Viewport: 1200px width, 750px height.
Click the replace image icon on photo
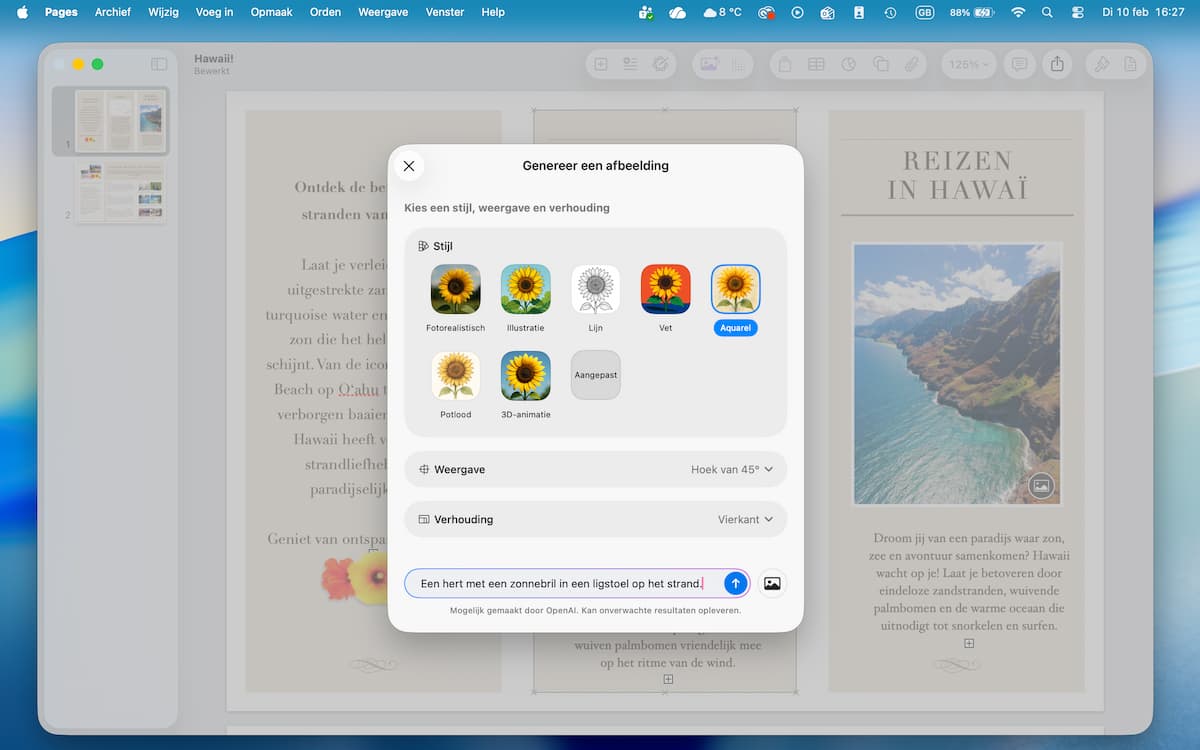1041,486
